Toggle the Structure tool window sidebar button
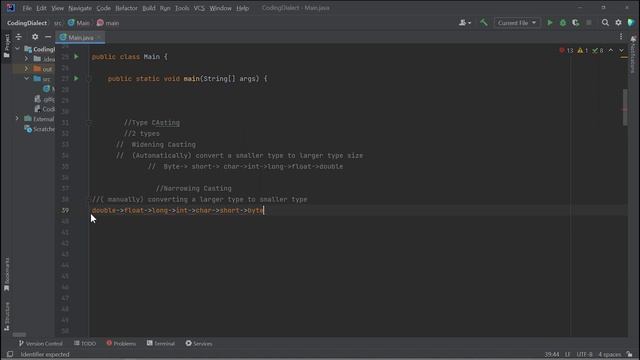The width and height of the screenshot is (640, 360). point(7,316)
